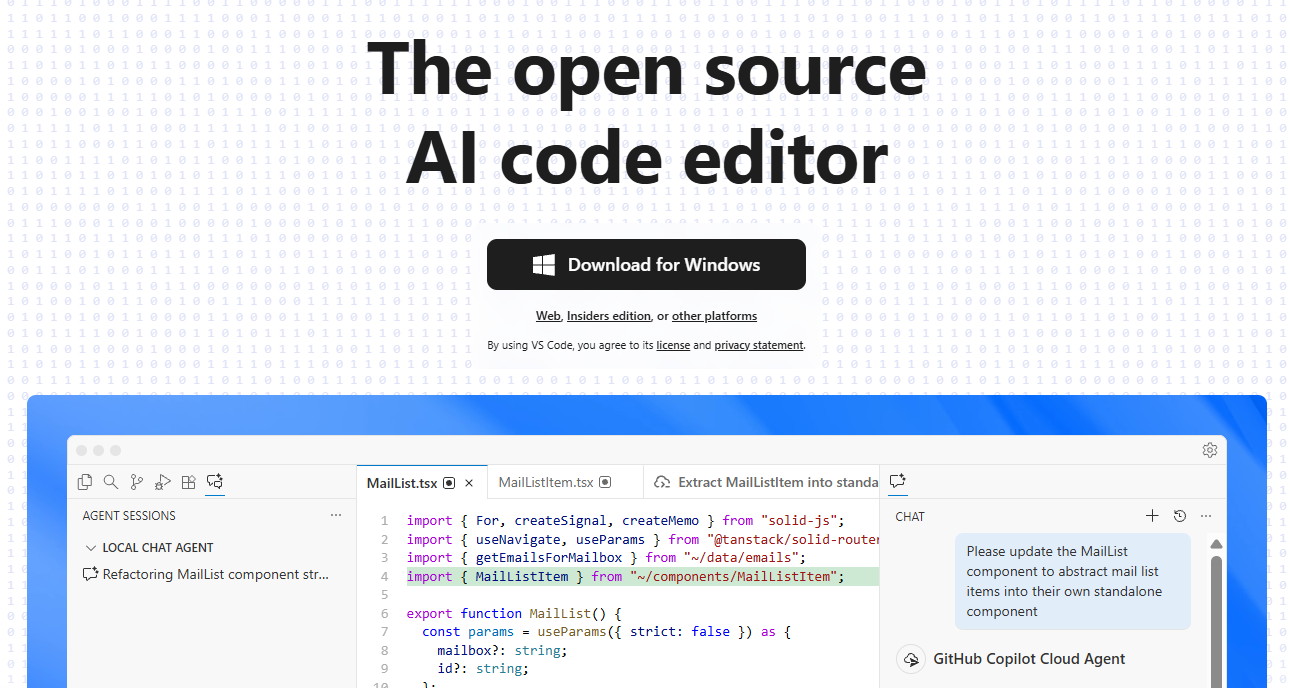
Task: Open the Insiders edition link
Action: coord(609,315)
